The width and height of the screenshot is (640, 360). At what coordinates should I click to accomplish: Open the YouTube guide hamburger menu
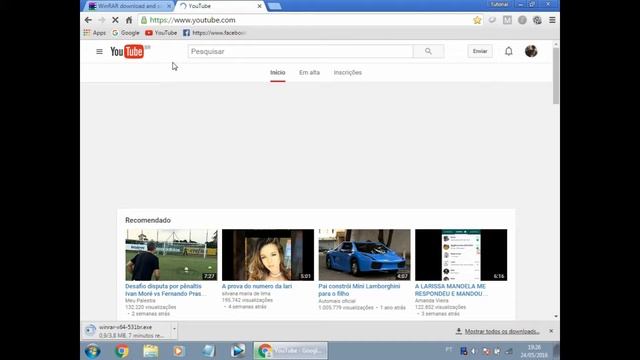99,51
